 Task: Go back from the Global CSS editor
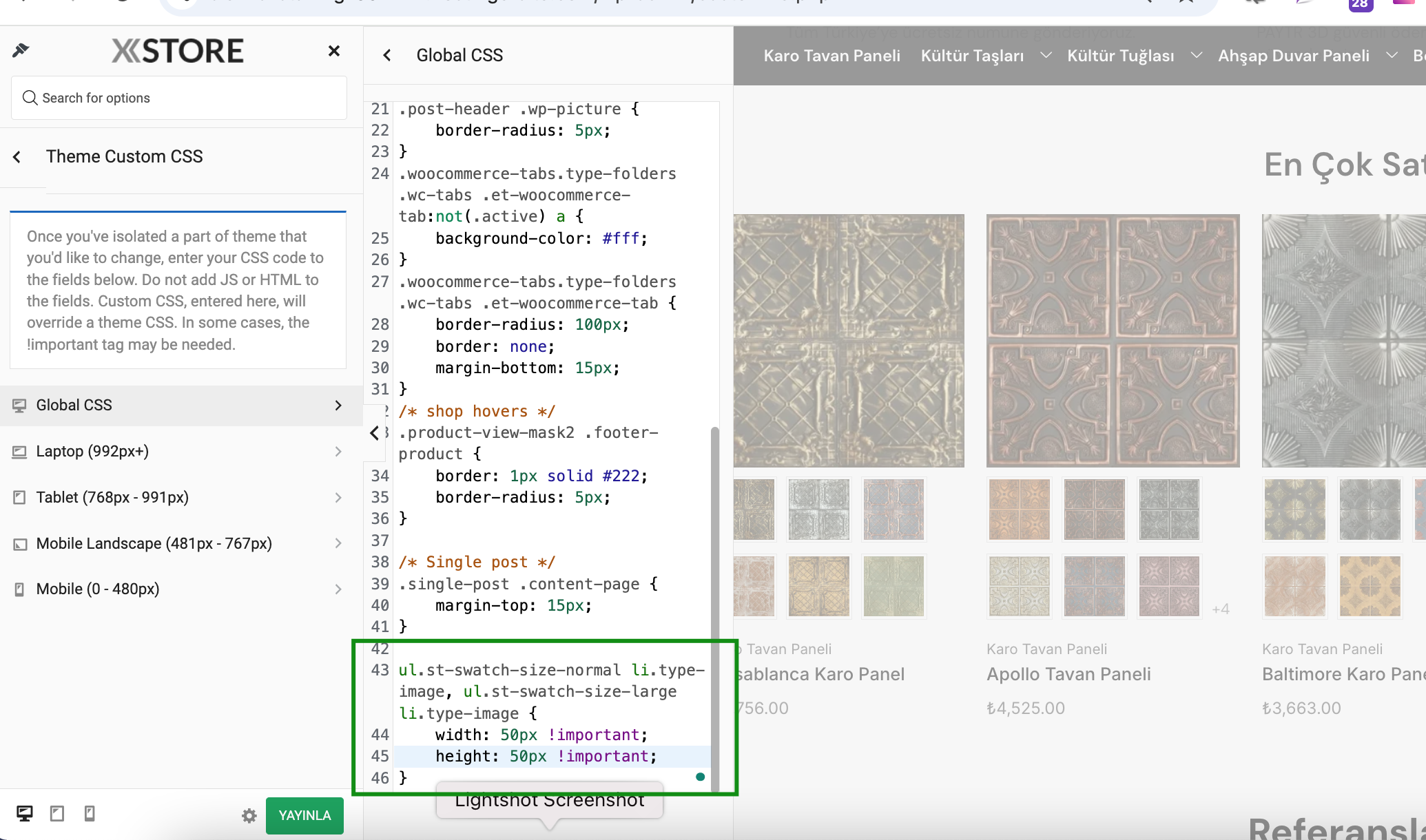[x=387, y=55]
